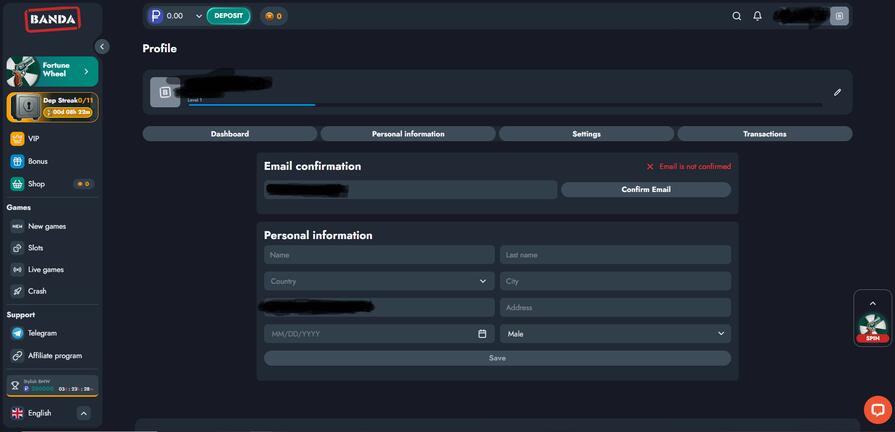895x432 pixels.
Task: Expand the language selector chevron
Action: click(84, 413)
